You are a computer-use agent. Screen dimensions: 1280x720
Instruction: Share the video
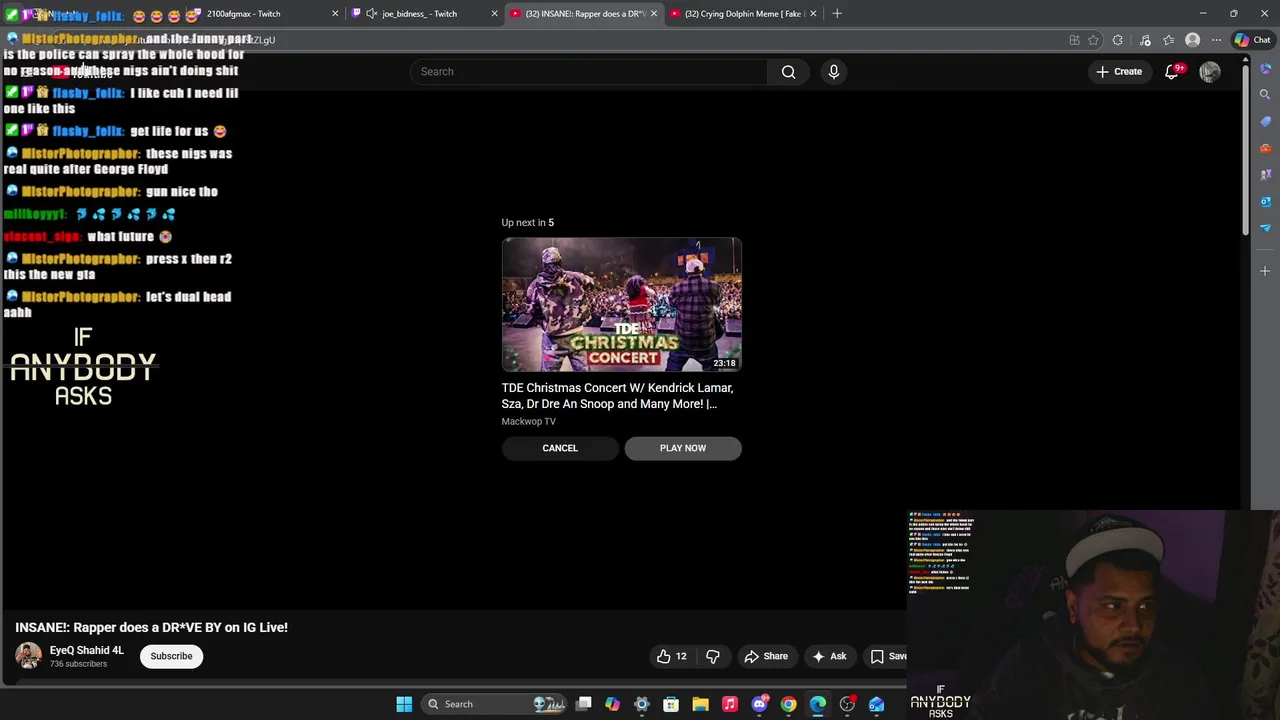(766, 656)
